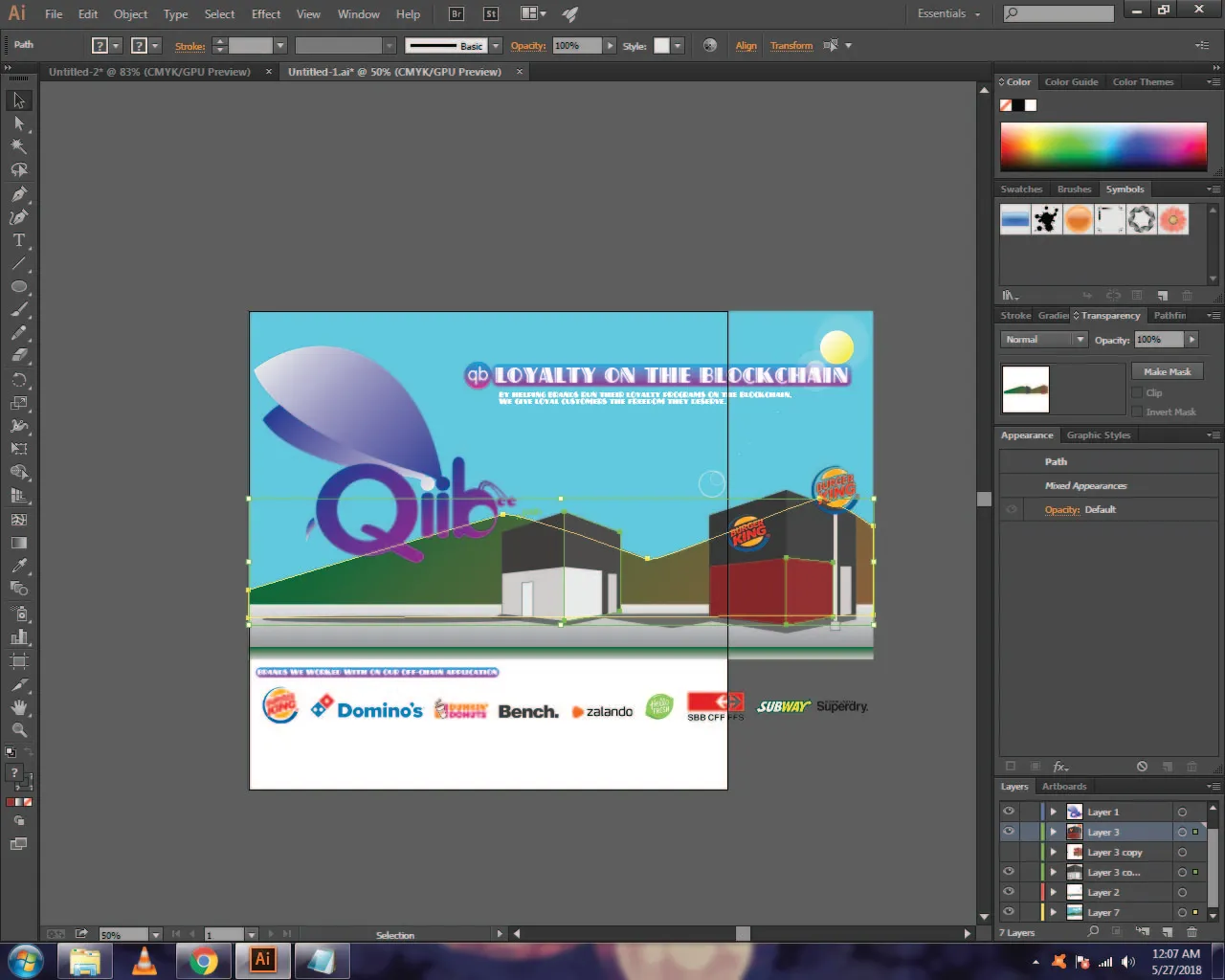This screenshot has width=1225, height=980.
Task: Open the Window menu
Action: point(359,13)
